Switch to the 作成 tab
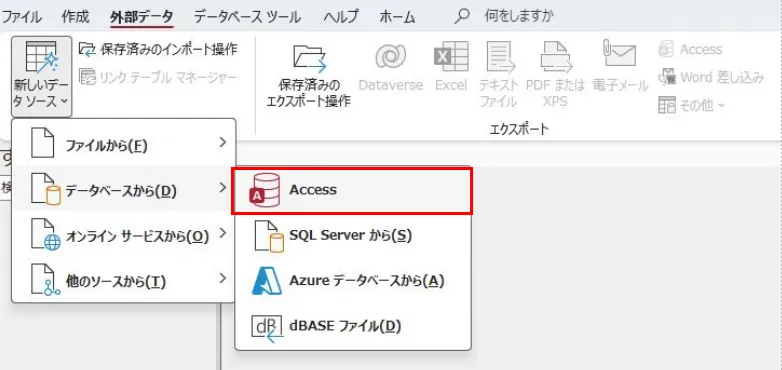This screenshot has width=782, height=370. tap(75, 17)
